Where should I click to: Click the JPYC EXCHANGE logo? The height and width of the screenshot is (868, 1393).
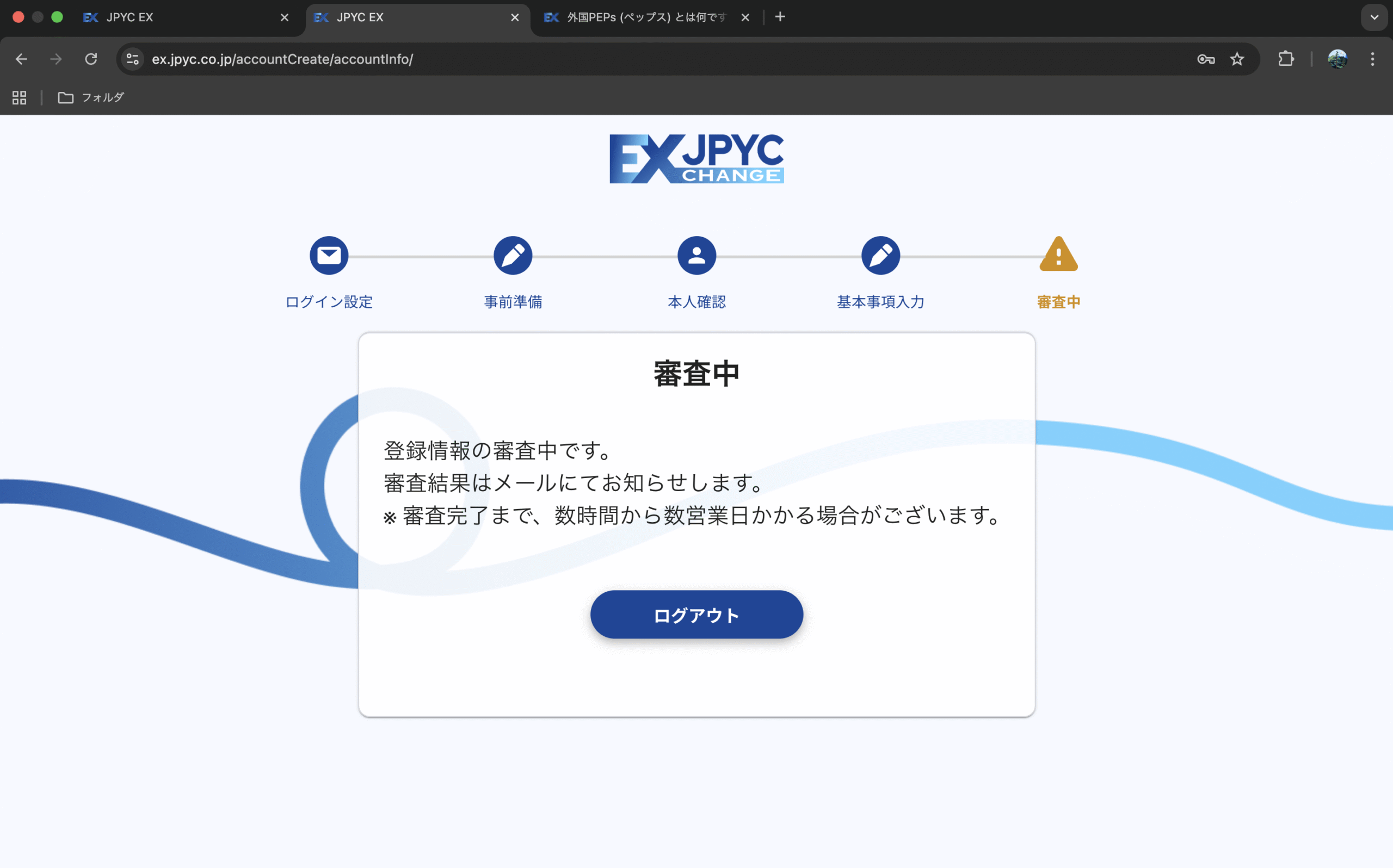[x=696, y=159]
